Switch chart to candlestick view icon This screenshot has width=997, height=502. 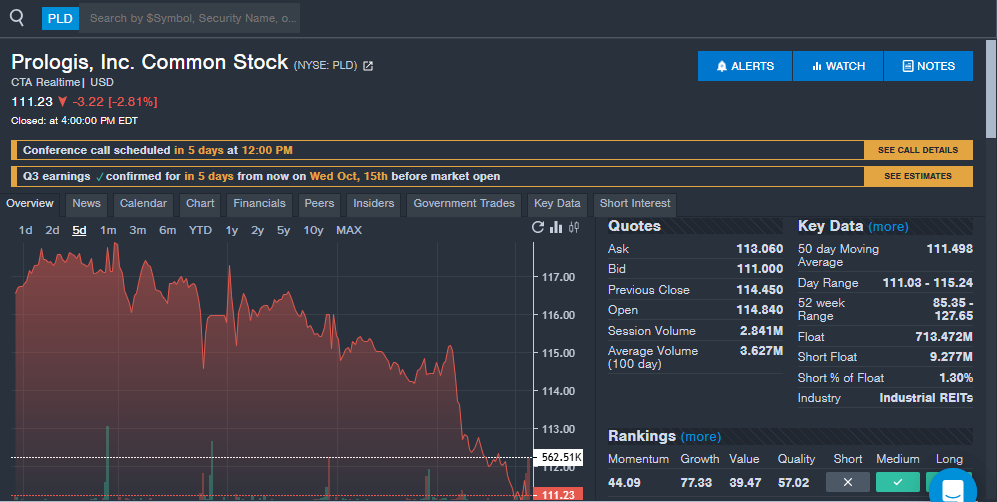pyautogui.click(x=574, y=228)
